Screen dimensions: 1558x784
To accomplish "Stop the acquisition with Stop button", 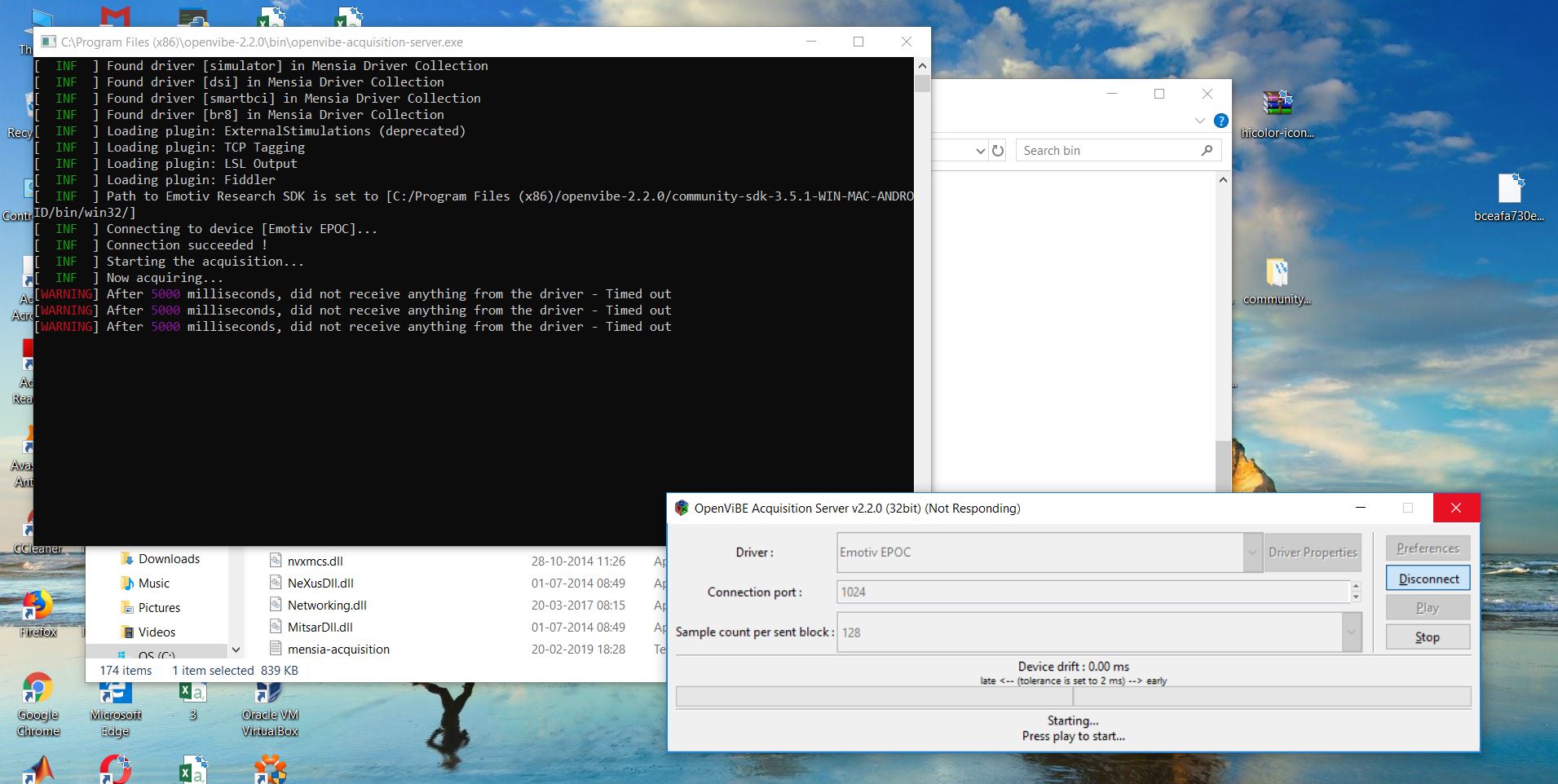I will 1428,637.
